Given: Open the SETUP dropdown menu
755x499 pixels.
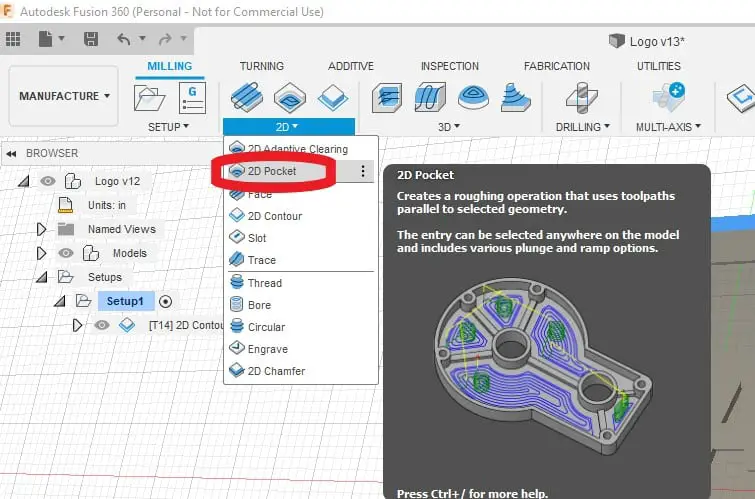Looking at the screenshot, I should point(169,127).
